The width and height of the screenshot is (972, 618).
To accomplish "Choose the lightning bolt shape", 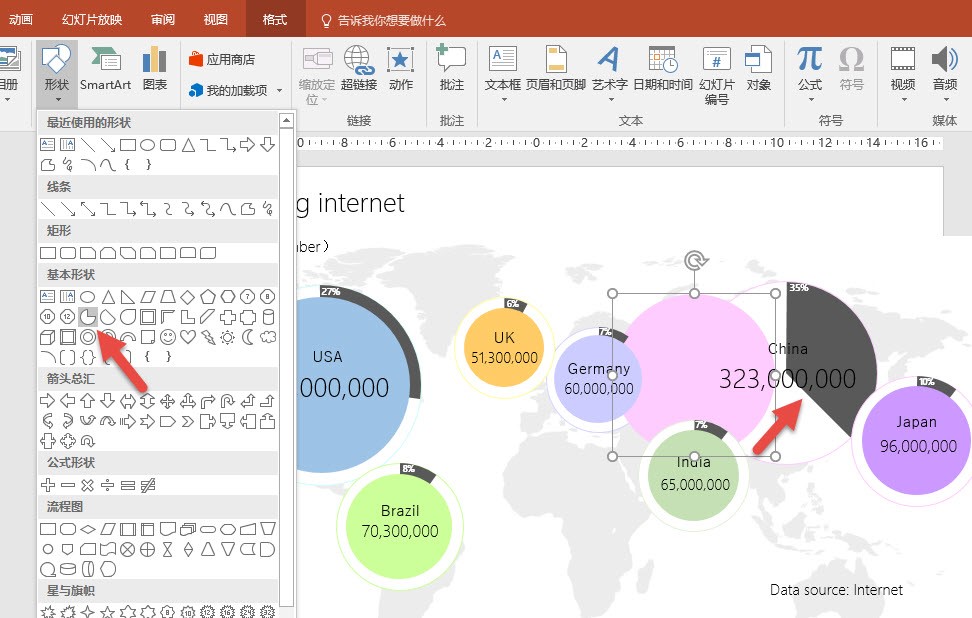I will pos(208,337).
